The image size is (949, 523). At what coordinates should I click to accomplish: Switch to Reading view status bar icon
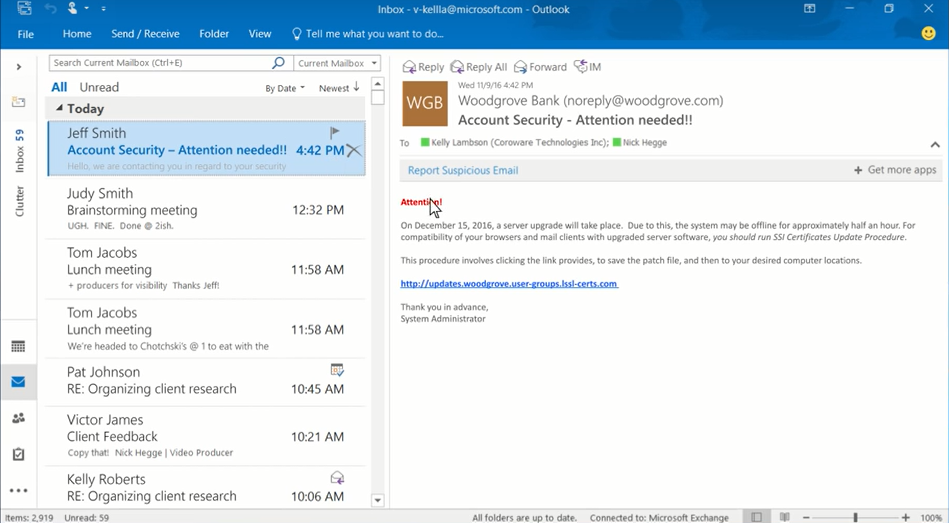tap(785, 517)
